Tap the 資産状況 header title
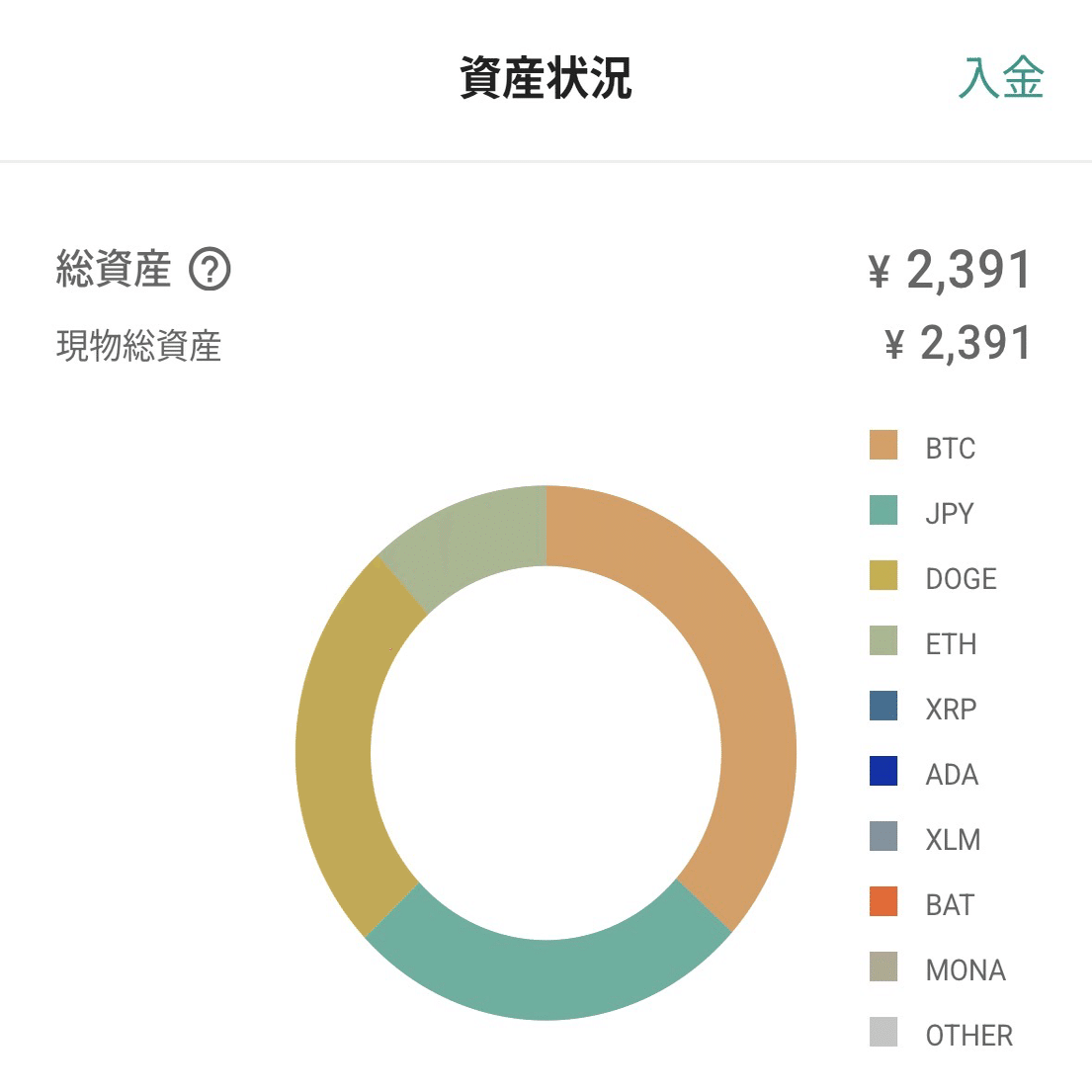 [546, 79]
